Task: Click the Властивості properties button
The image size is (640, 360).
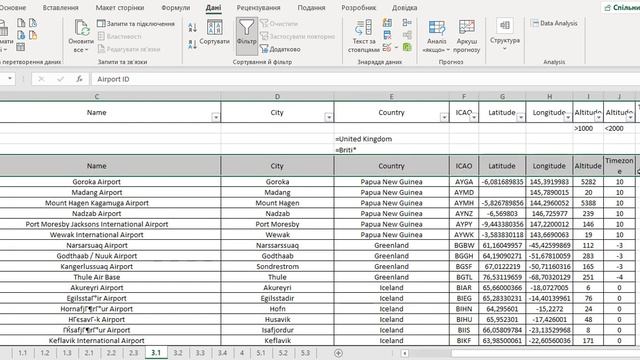Action: (x=119, y=36)
